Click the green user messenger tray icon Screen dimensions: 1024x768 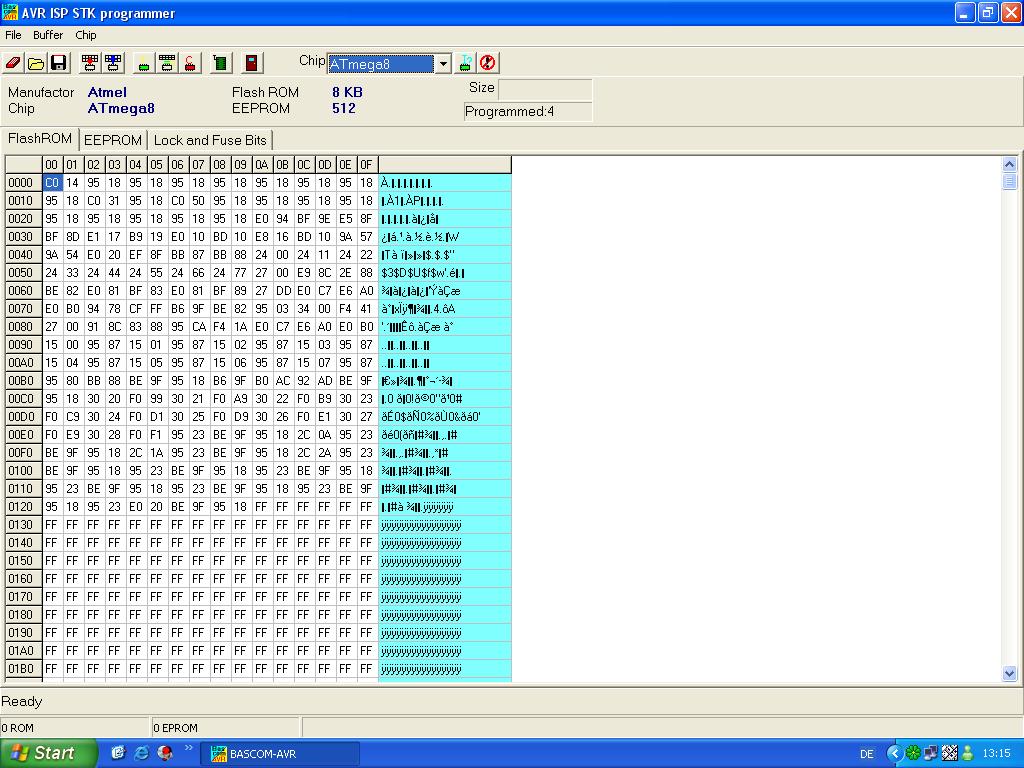pos(967,753)
